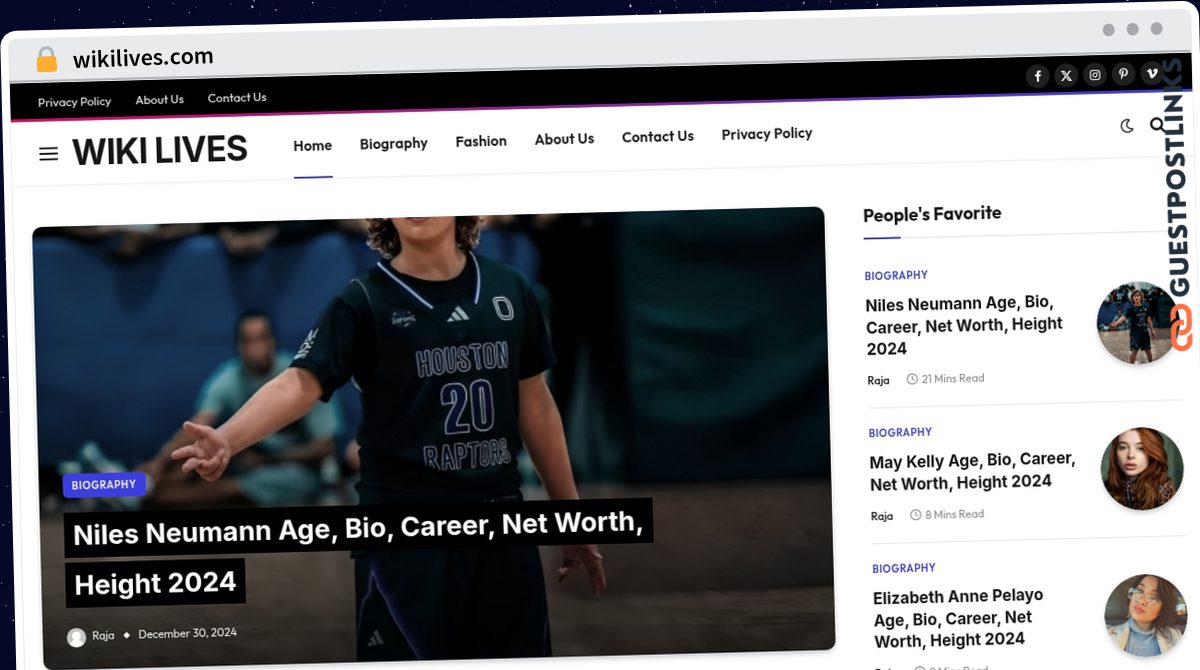Click Biography label above Elizabeth Anne Pelayo post
This screenshot has height=670, width=1200.
(904, 569)
